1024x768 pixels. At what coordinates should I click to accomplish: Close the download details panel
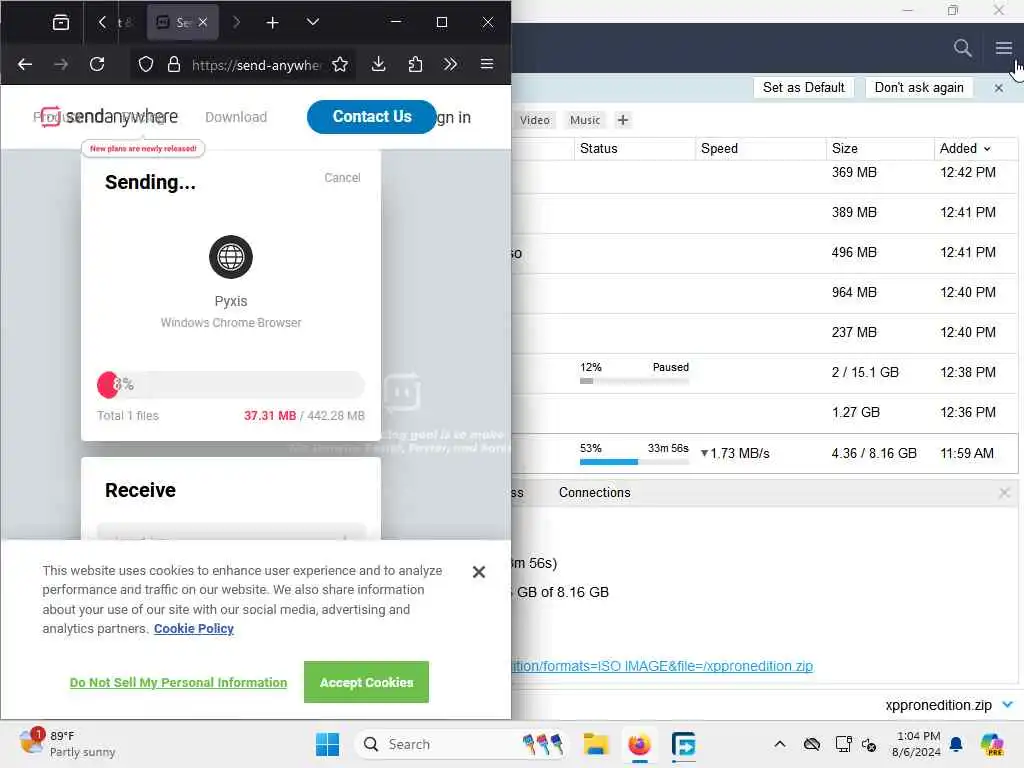click(x=1004, y=493)
